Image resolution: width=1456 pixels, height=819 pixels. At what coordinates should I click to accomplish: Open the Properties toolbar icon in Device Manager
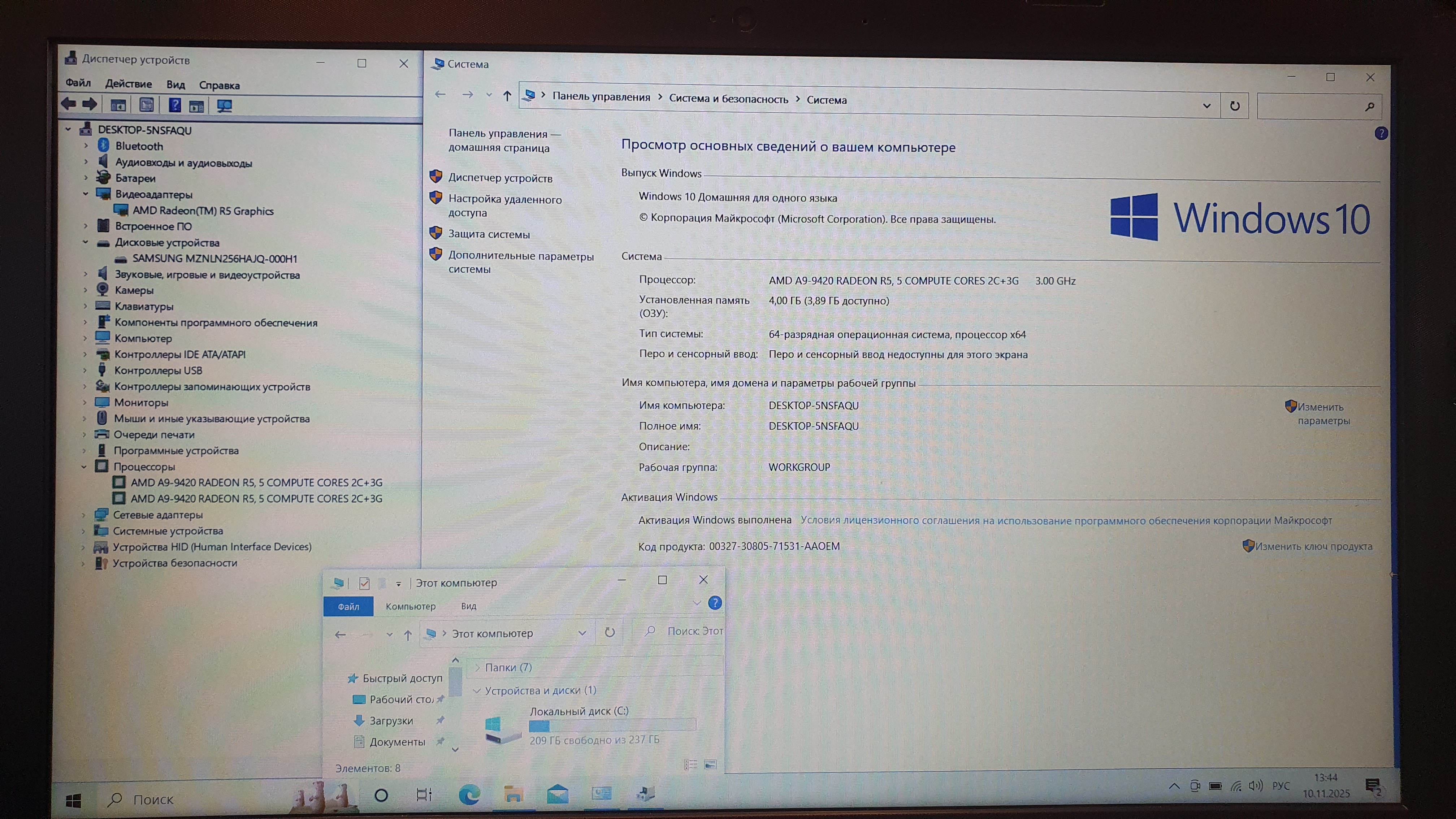[146, 105]
